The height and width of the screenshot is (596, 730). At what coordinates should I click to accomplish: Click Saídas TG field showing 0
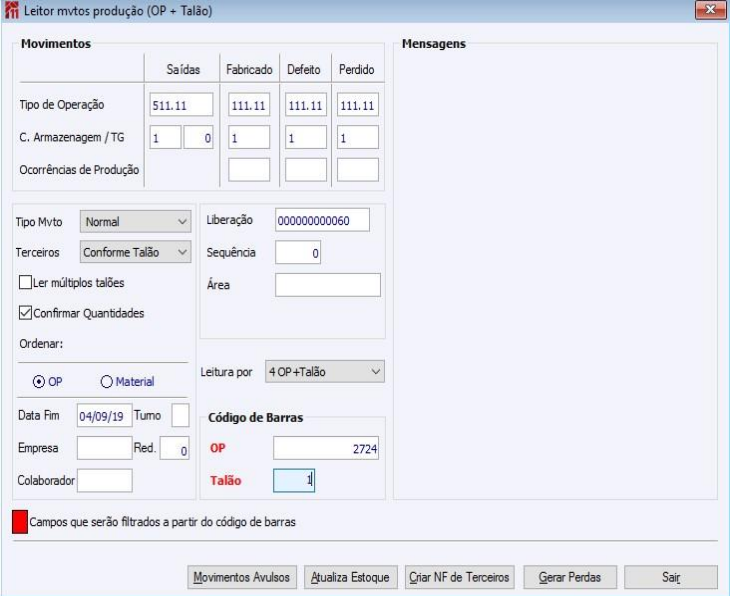[x=198, y=137]
